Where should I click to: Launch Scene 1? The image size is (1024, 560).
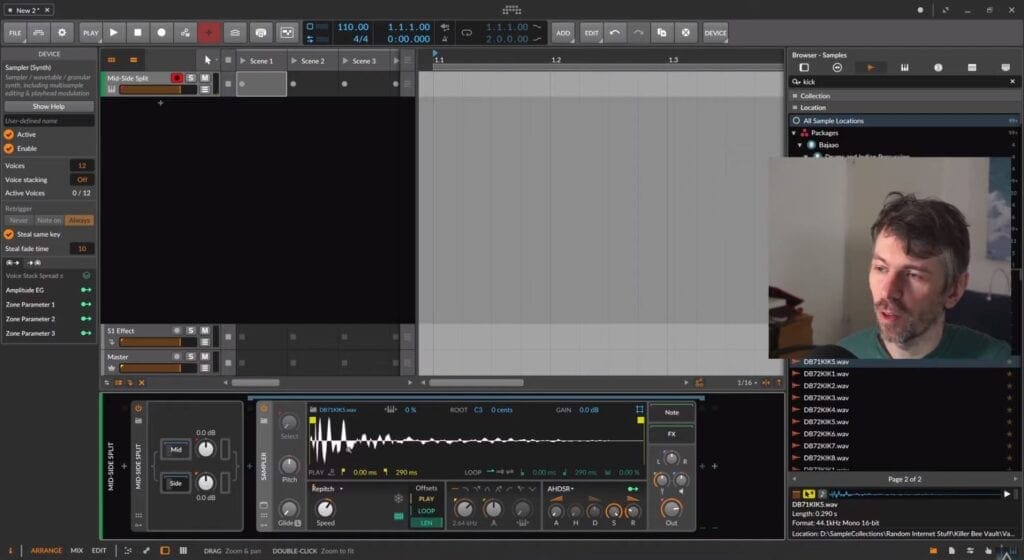click(x=243, y=61)
